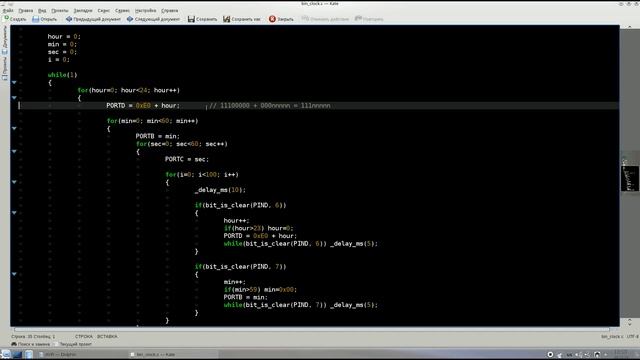Close document with the red Закрыть icon

pyautogui.click(x=272, y=19)
